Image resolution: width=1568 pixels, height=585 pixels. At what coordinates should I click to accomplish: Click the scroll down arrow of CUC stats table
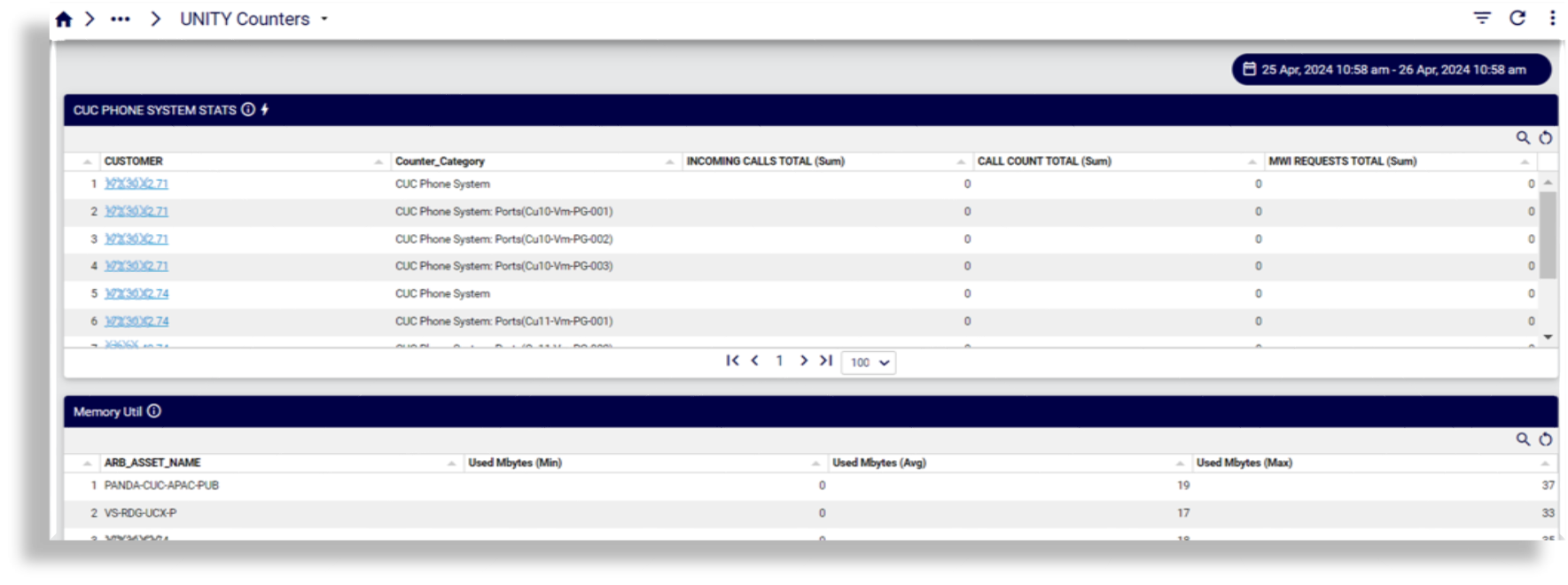tap(1548, 337)
